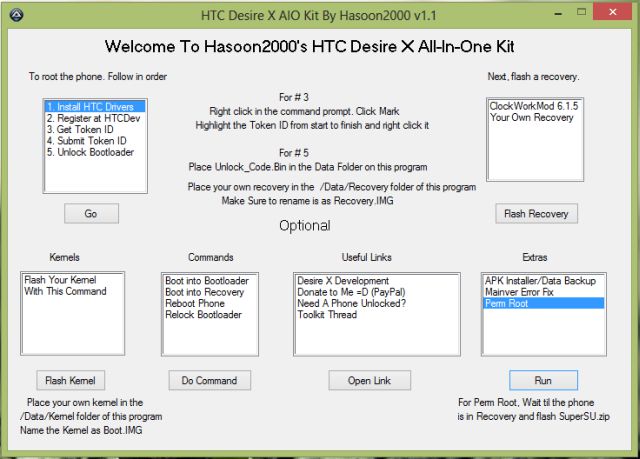
Task: Select '2. Register at HTCDev' step
Action: pyautogui.click(x=95, y=118)
